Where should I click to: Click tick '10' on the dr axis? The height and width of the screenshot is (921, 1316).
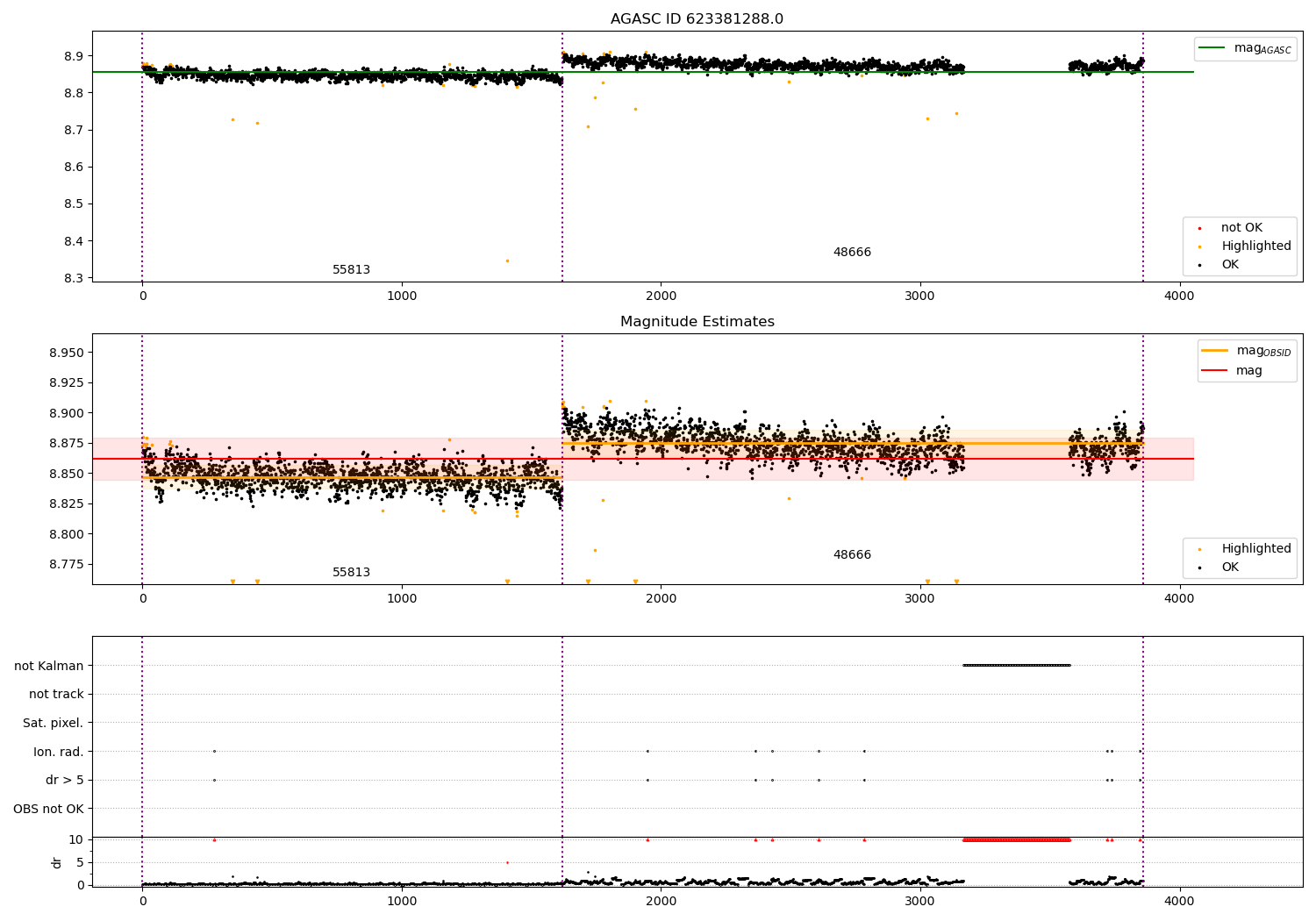point(76,840)
